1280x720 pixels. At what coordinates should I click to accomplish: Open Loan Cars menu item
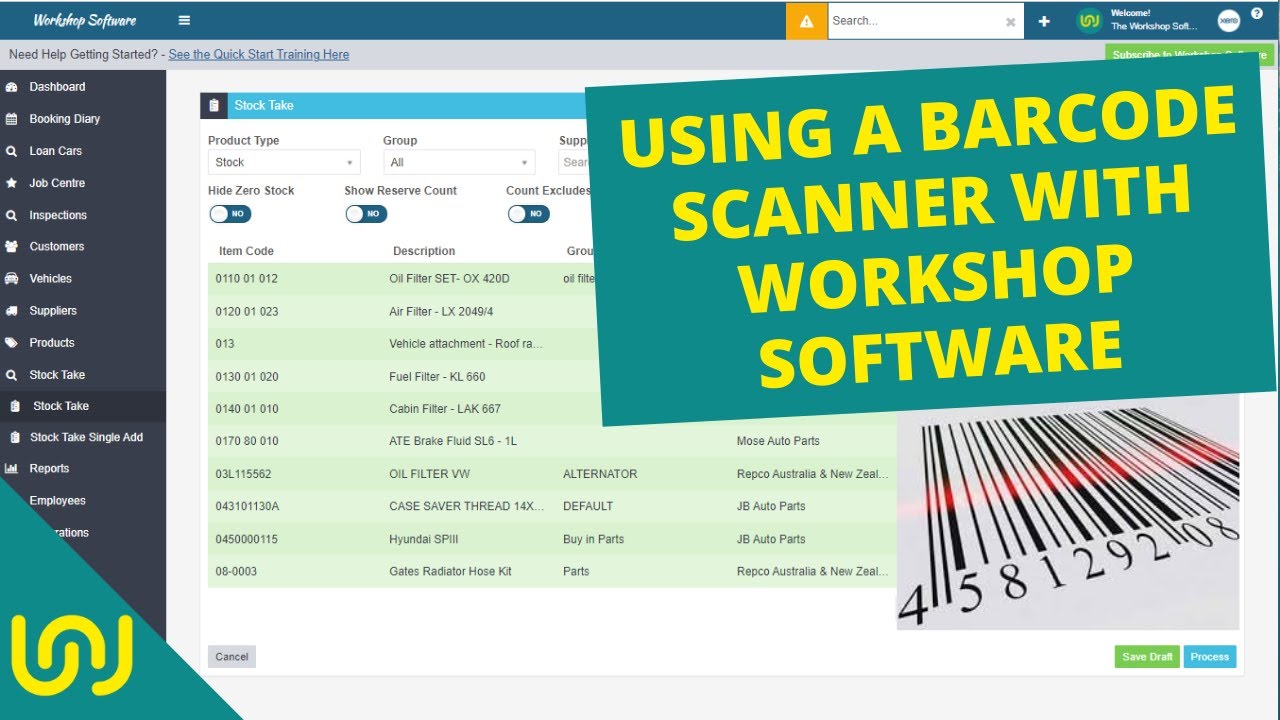pyautogui.click(x=55, y=151)
